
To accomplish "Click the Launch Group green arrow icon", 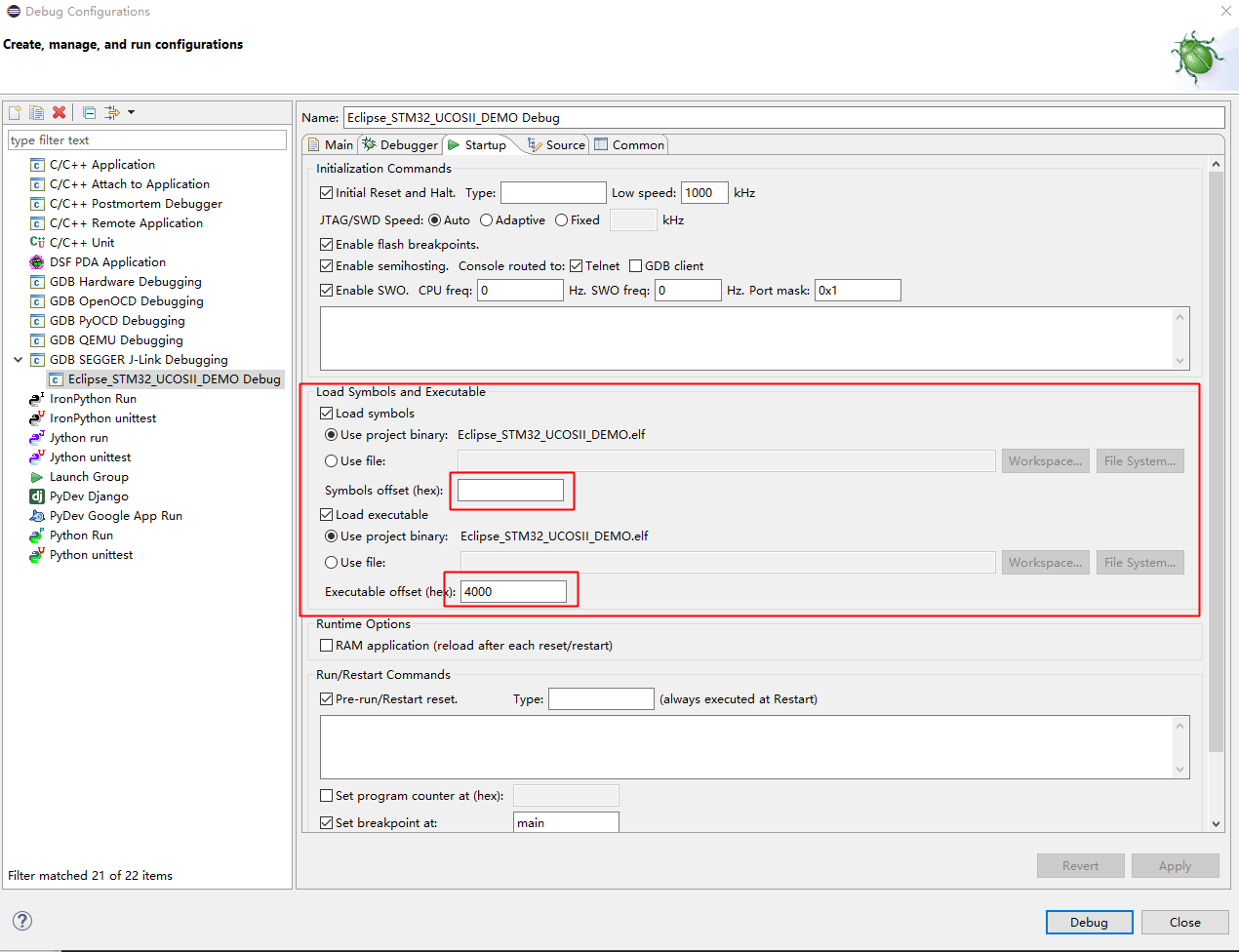I will [37, 477].
